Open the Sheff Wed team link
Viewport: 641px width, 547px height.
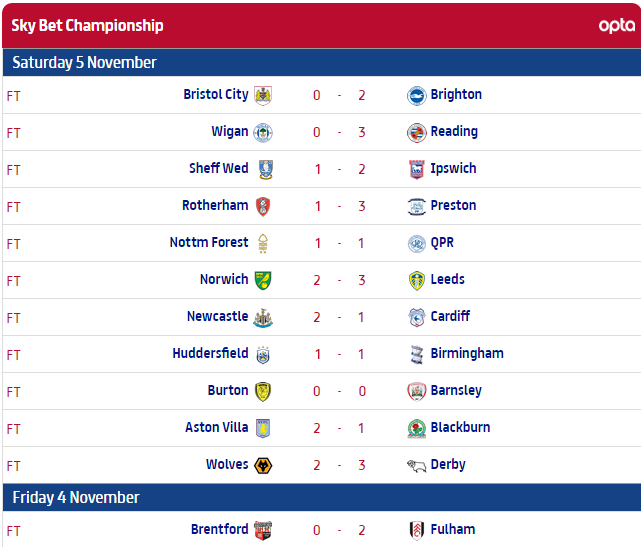(x=219, y=169)
